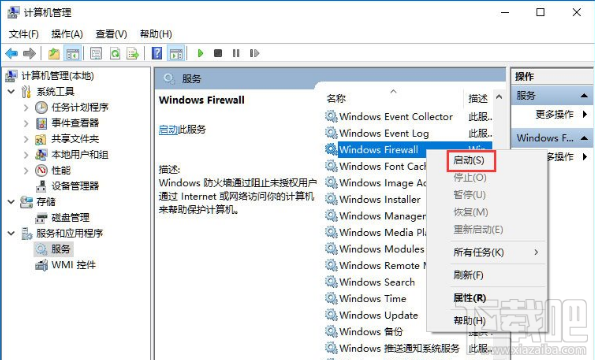This screenshot has width=595, height=360.
Task: Click the Restart Service toolbar icon
Action: [254, 53]
